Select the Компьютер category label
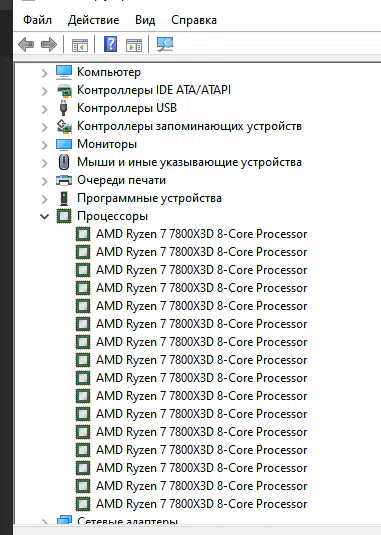This screenshot has height=535, width=381. point(109,72)
